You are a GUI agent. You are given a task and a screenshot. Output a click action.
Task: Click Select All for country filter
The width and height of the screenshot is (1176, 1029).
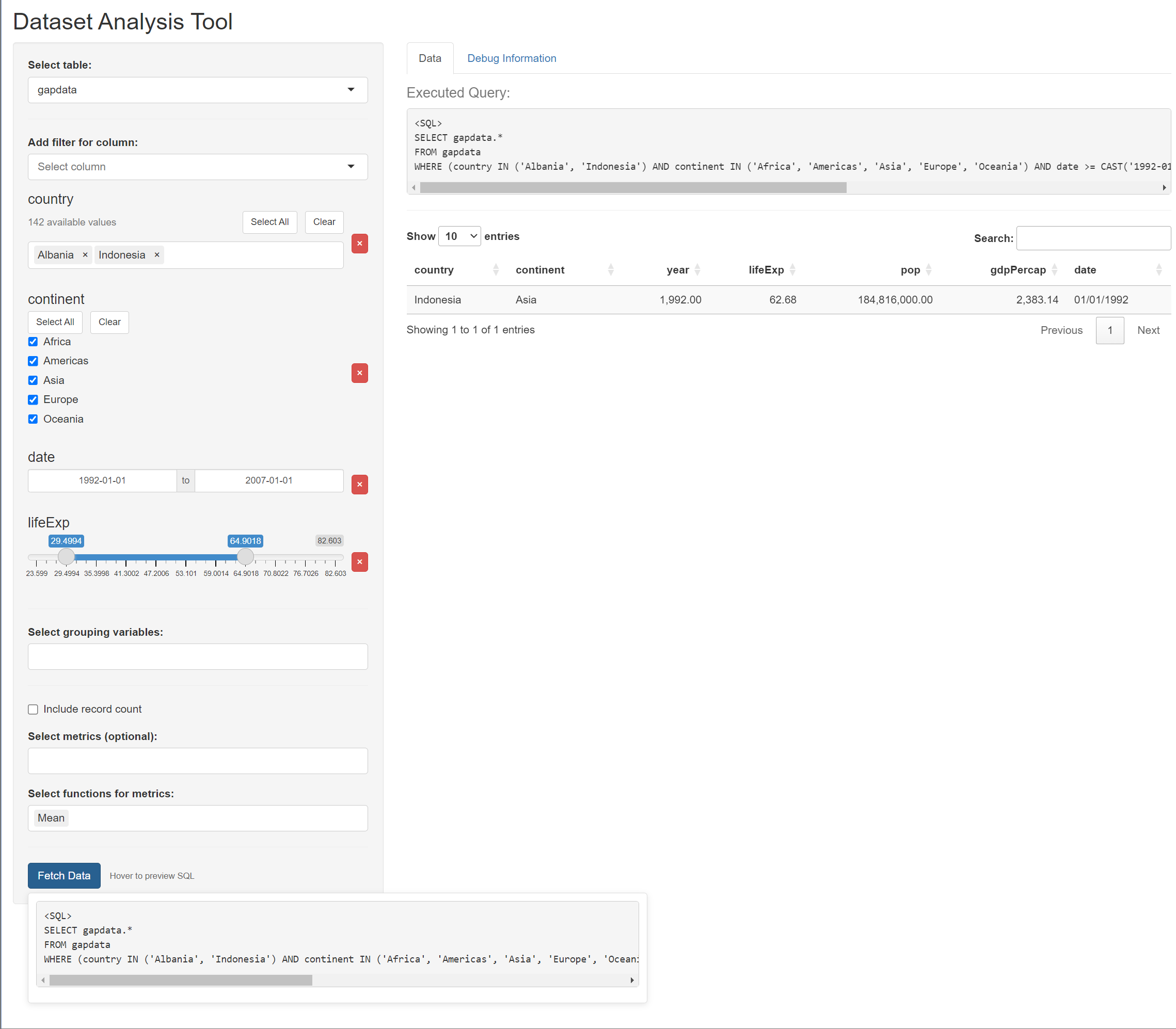270,222
